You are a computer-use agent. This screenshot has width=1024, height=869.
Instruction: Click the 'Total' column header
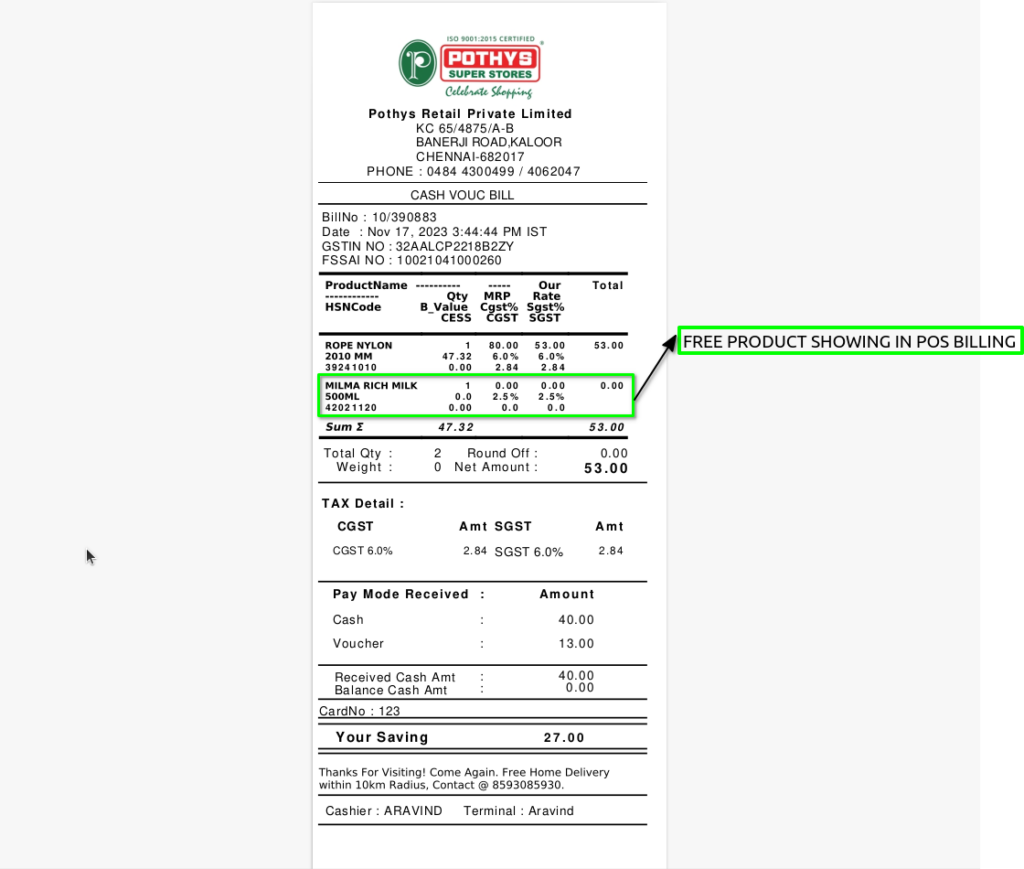[607, 285]
